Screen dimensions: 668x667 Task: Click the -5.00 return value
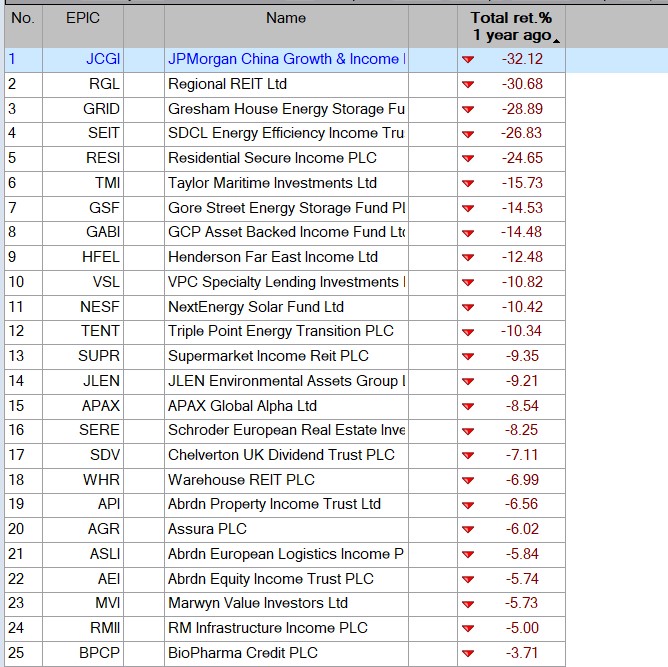[522, 628]
